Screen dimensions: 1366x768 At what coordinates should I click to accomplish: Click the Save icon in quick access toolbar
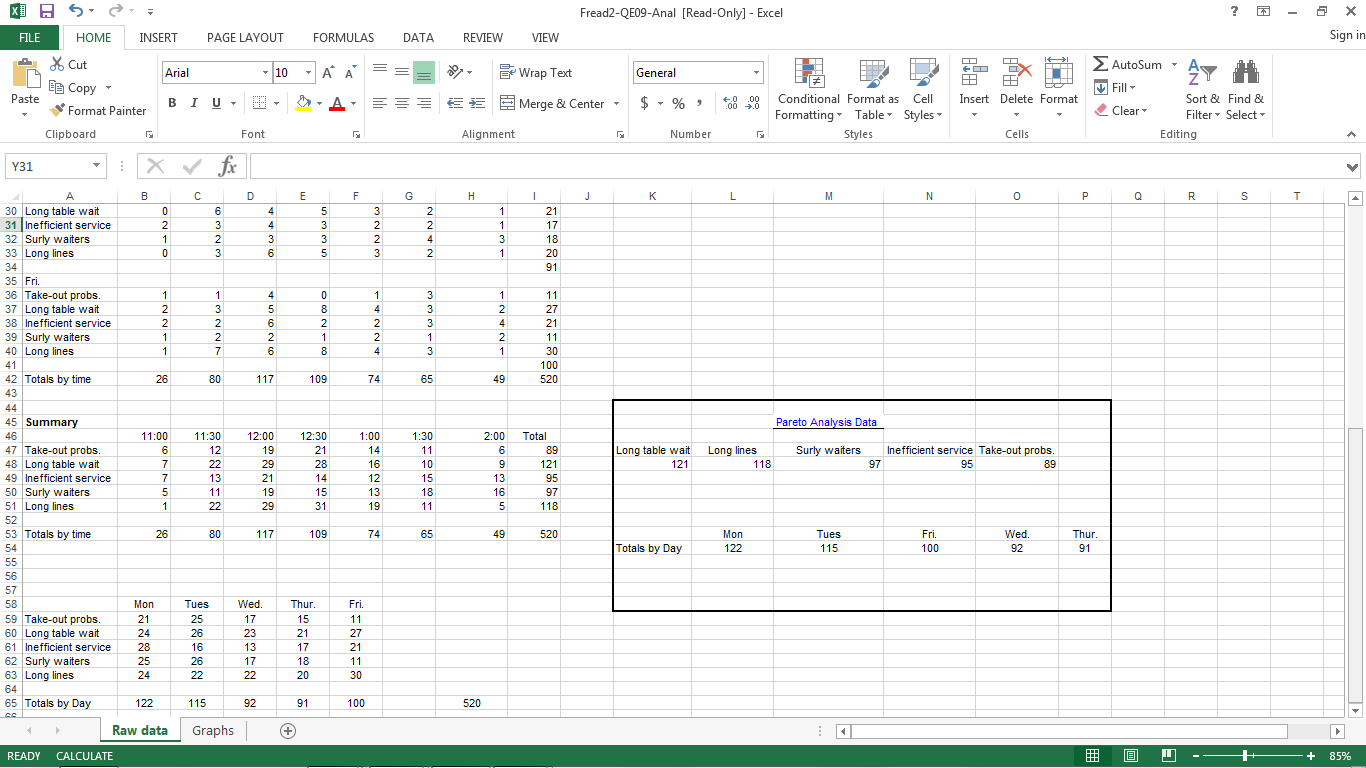point(46,12)
